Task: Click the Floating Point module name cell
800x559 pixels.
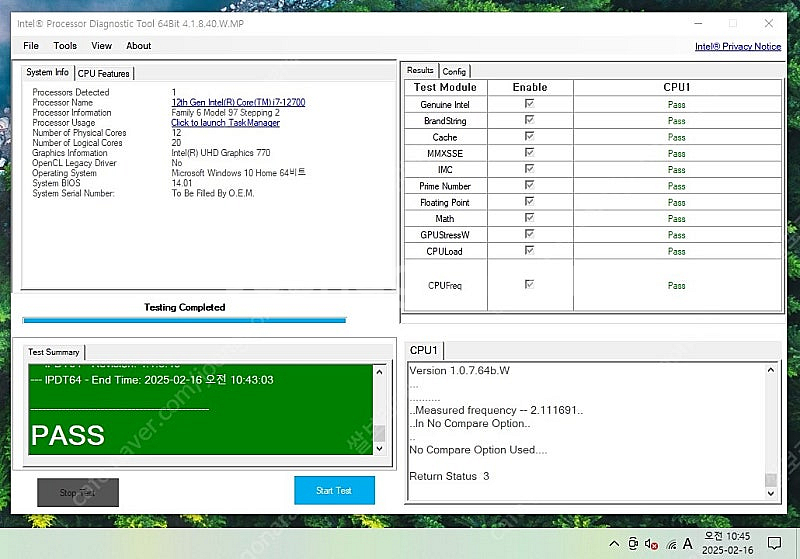Action: click(x=445, y=202)
